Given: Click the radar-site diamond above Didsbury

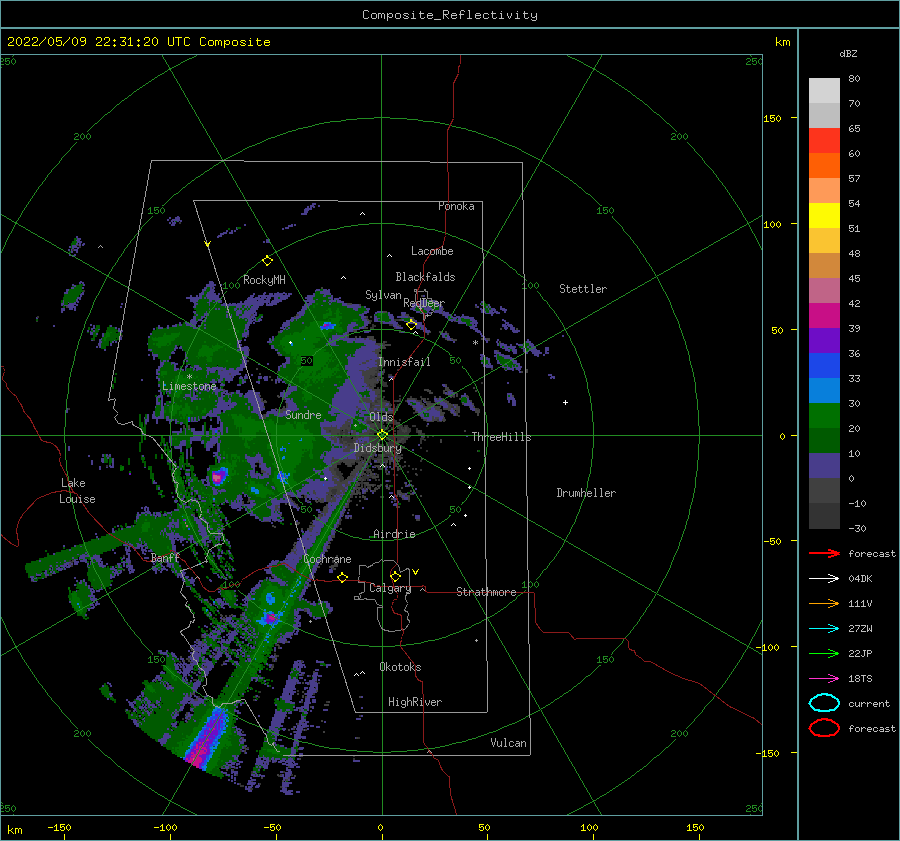Looking at the screenshot, I should click(x=382, y=435).
